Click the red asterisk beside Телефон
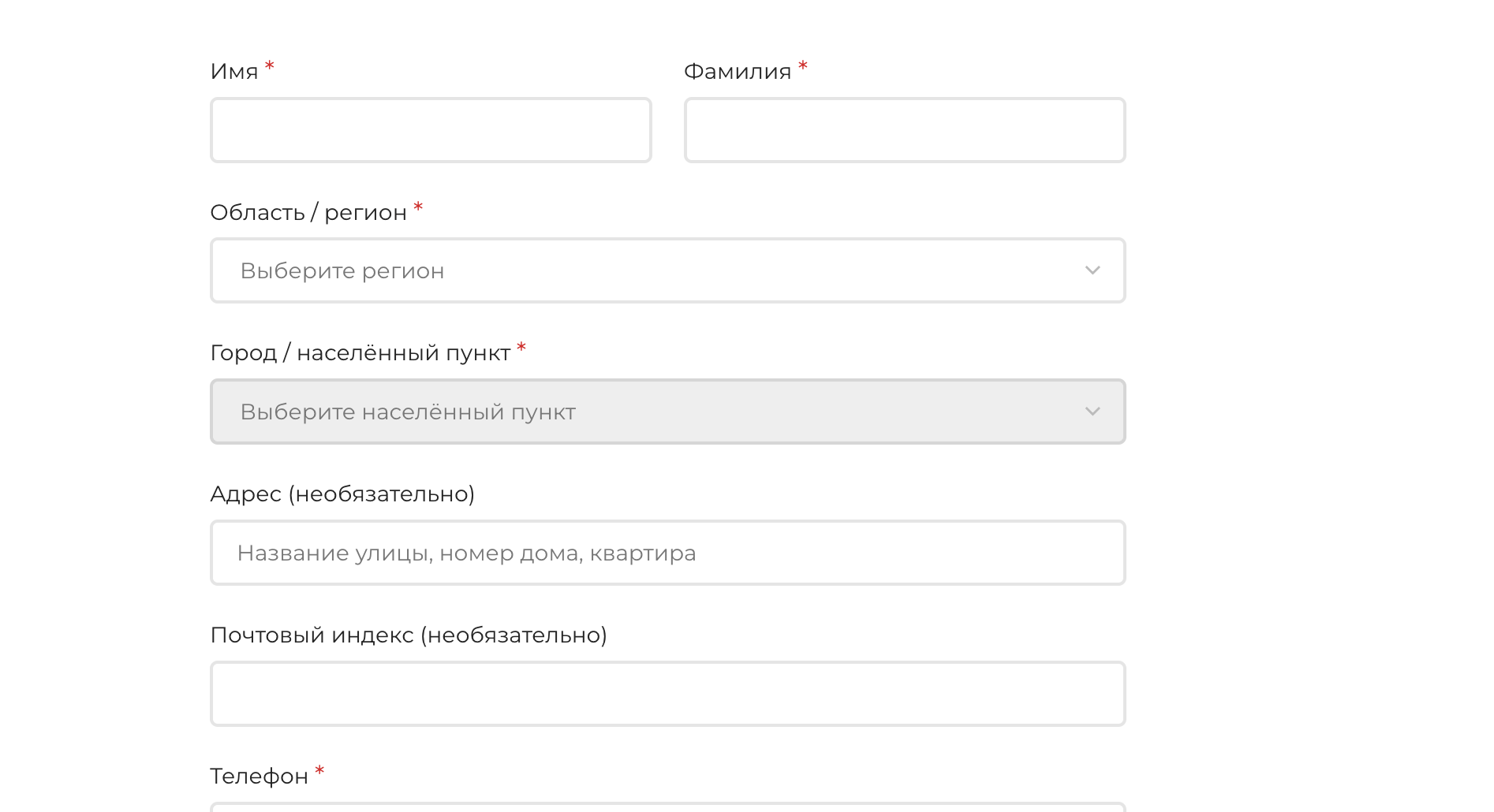This screenshot has height=812, width=1494. pos(319,771)
